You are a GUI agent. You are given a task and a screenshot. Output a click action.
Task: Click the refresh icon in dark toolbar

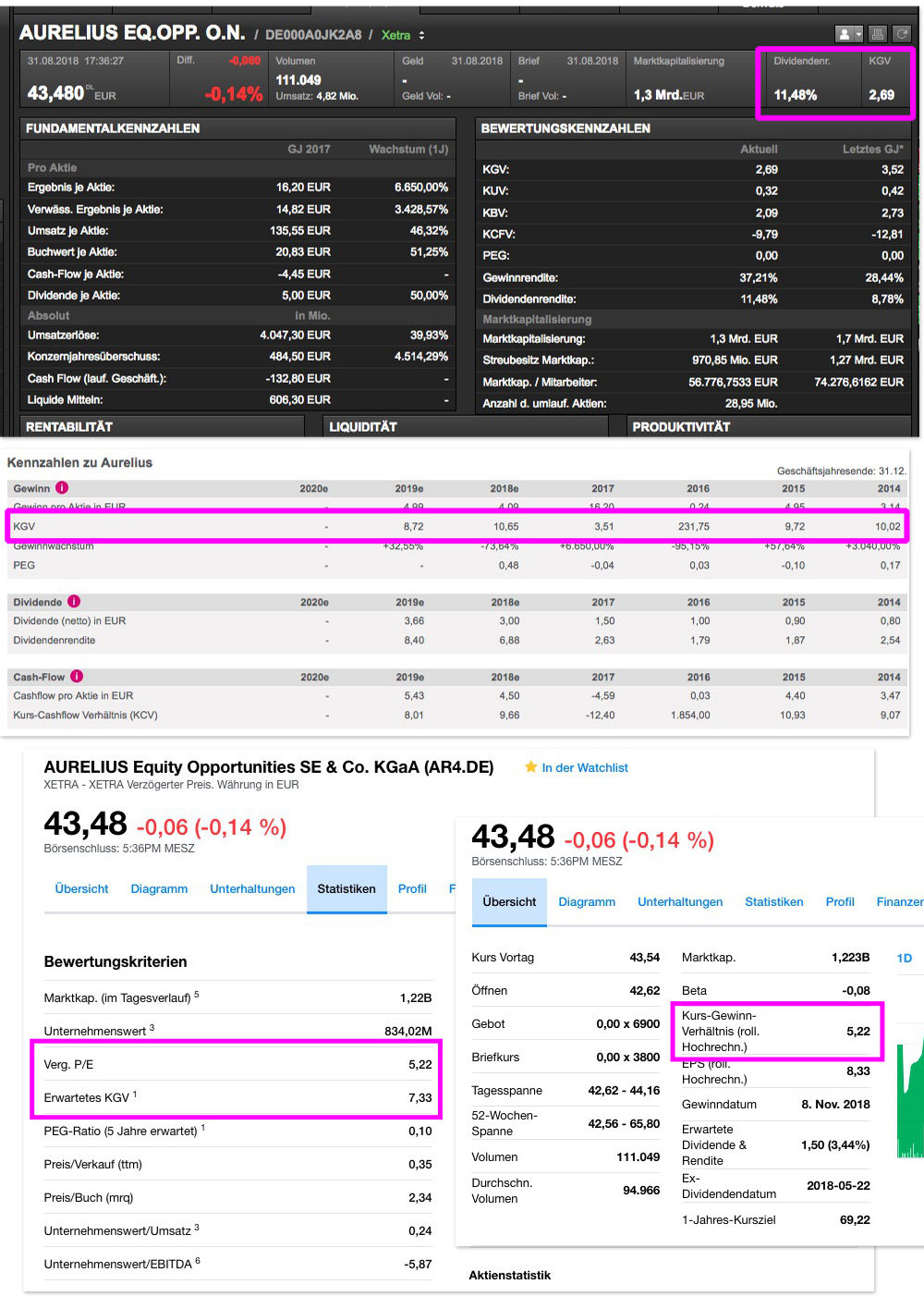click(903, 34)
